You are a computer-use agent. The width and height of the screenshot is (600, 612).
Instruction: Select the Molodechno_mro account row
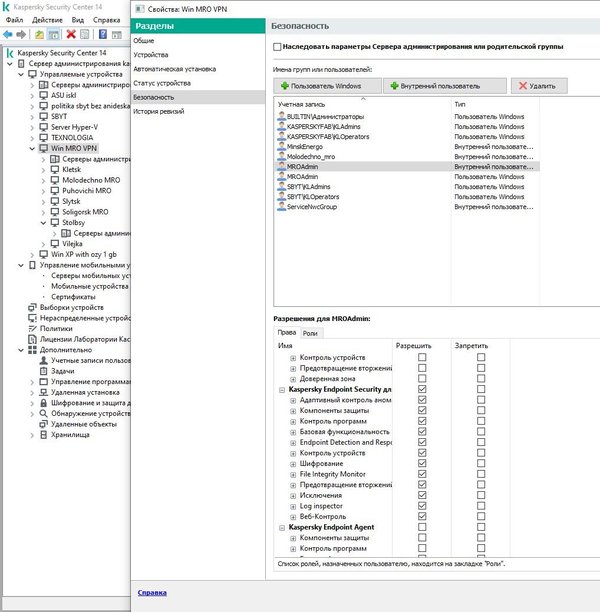(407, 157)
